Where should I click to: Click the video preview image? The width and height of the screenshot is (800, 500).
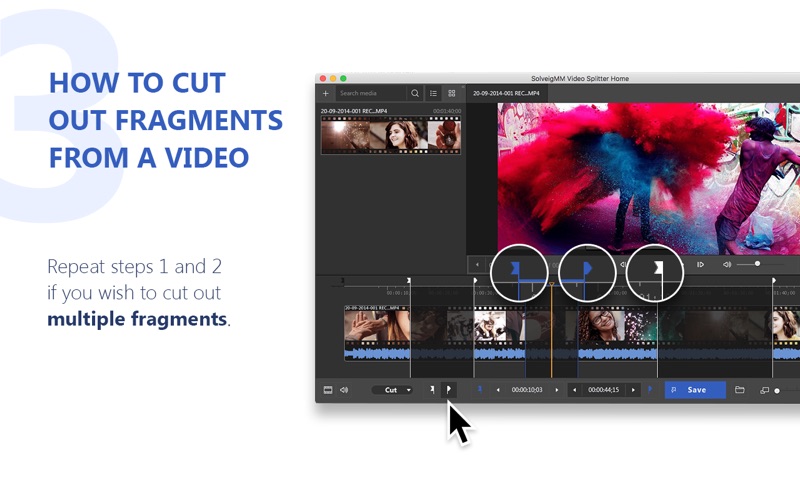click(x=648, y=178)
